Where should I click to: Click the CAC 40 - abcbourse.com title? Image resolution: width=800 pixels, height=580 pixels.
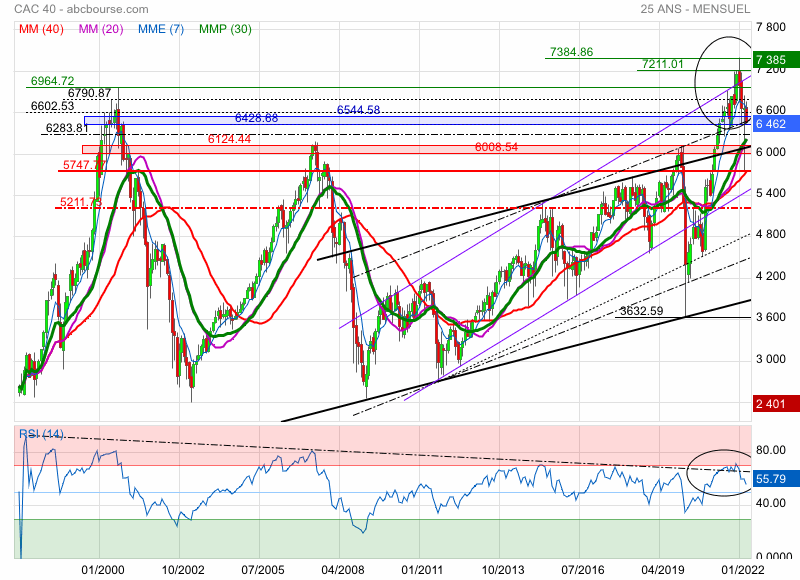click(82, 9)
